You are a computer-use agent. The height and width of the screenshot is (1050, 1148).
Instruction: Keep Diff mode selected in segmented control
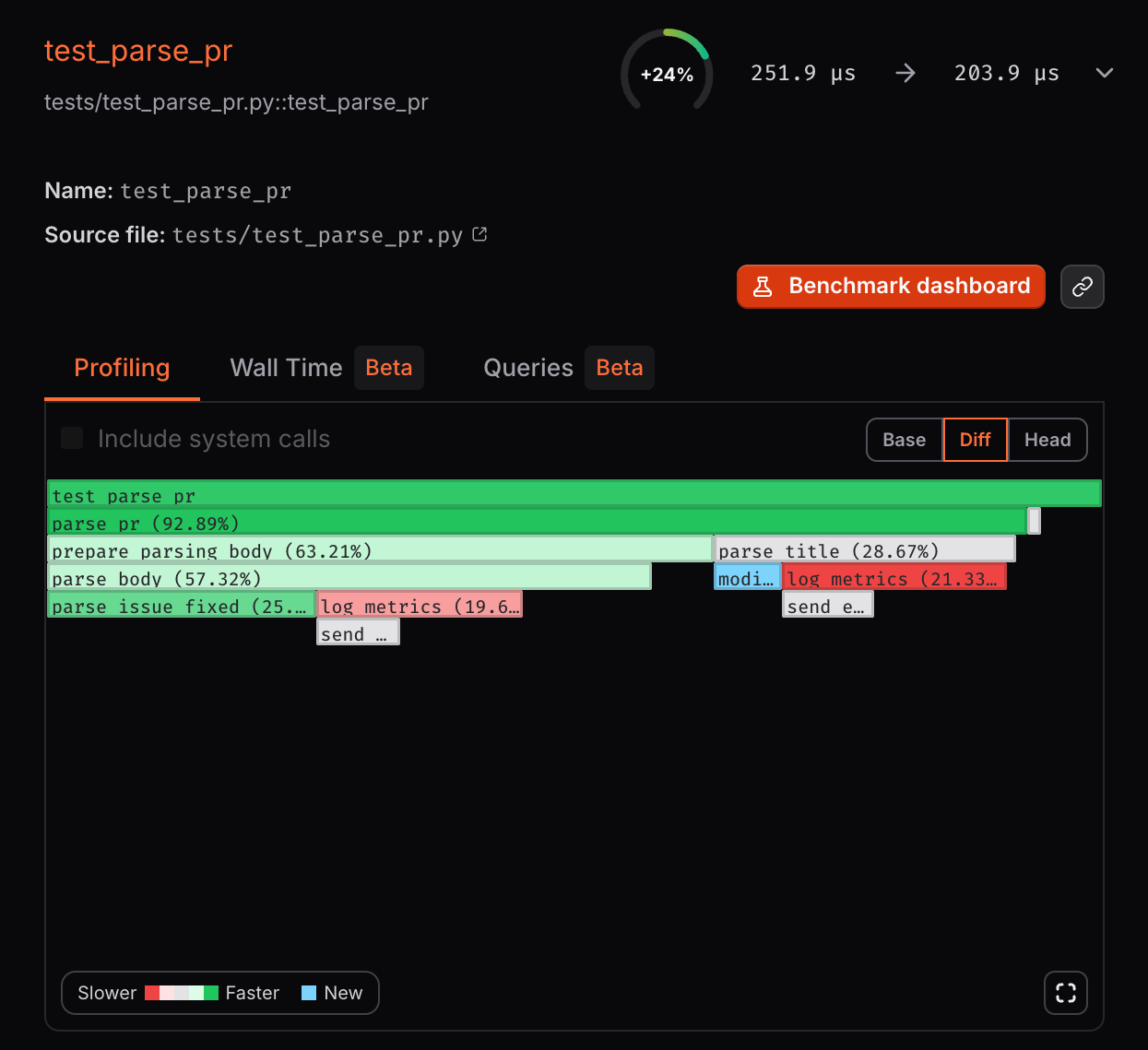pyautogui.click(x=975, y=440)
